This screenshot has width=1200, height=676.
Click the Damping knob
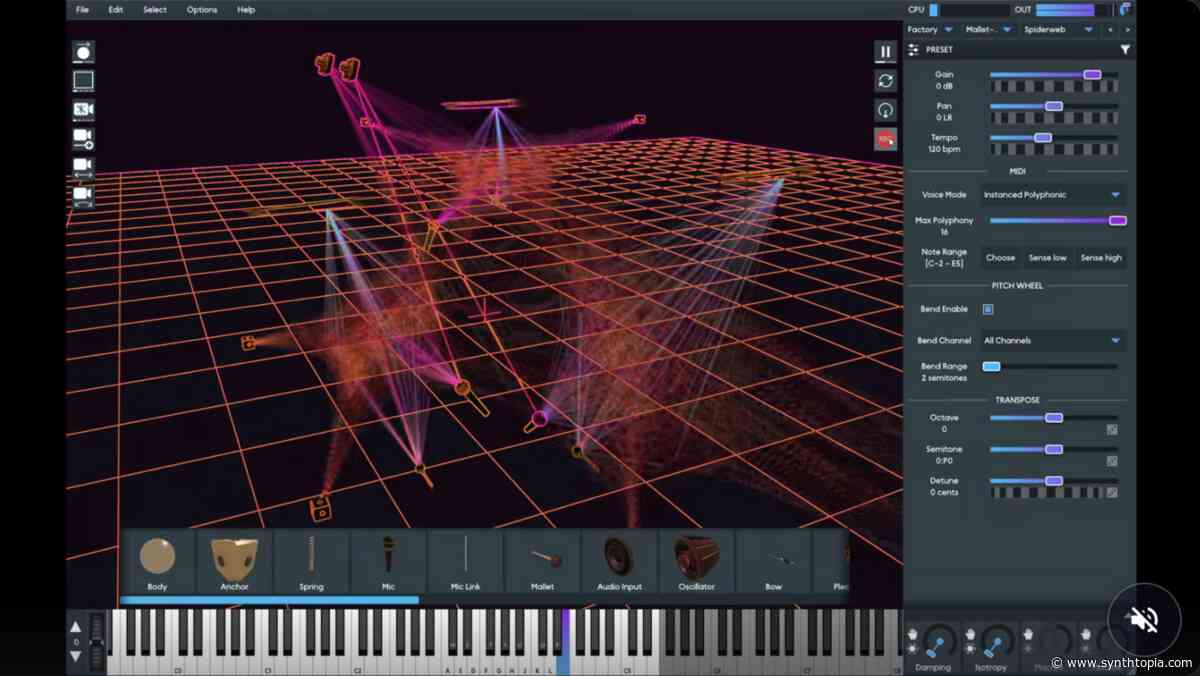(x=939, y=640)
